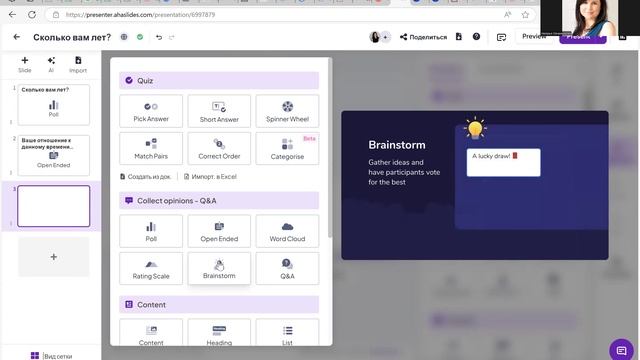
Task: Open the globe language icon by title
Action: click(x=124, y=37)
